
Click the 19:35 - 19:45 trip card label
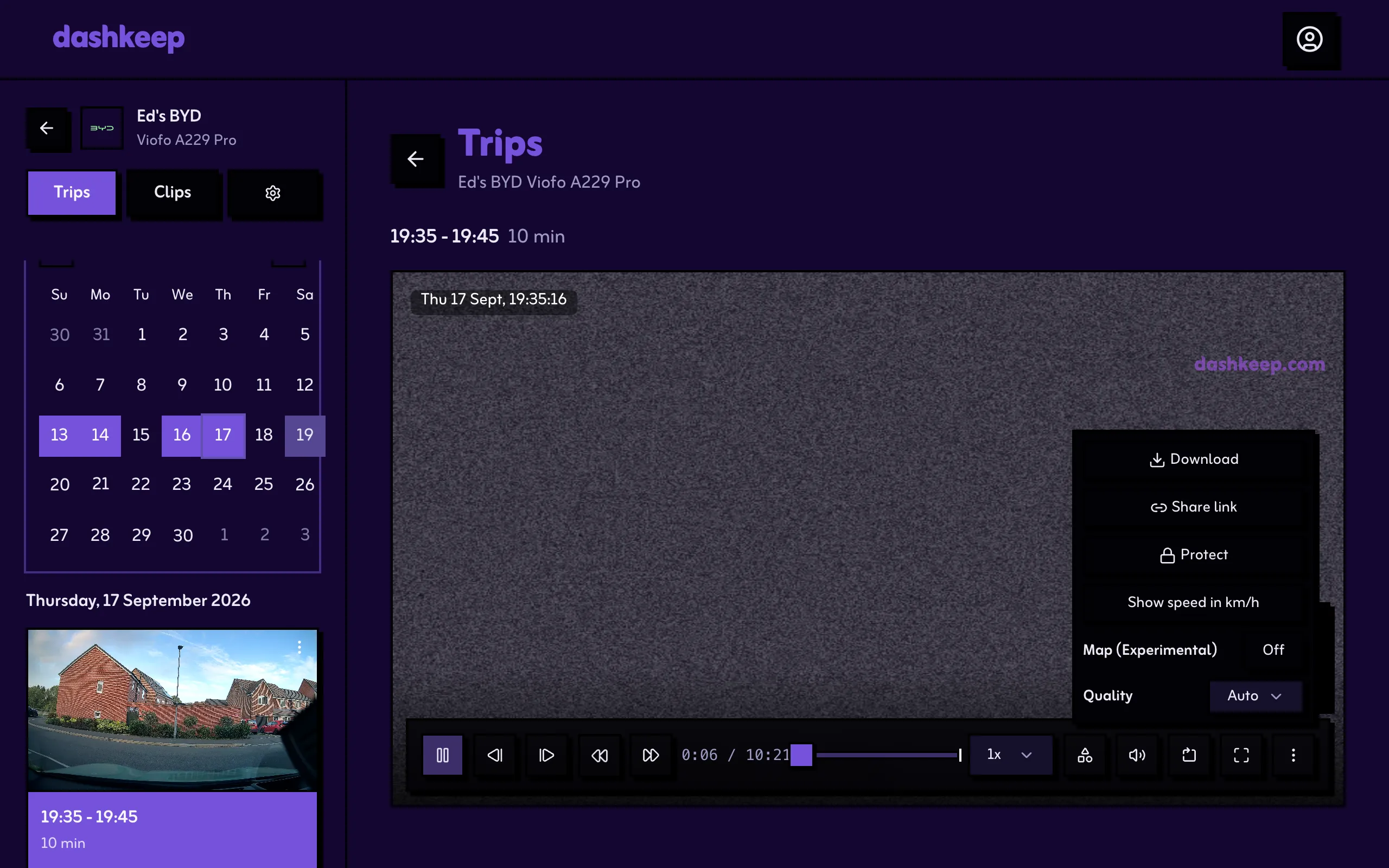click(x=89, y=817)
